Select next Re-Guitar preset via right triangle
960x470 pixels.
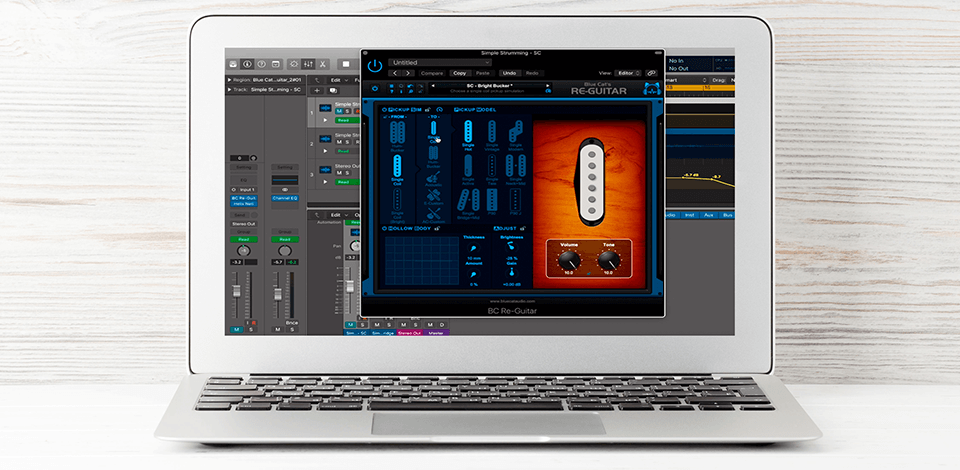[x=547, y=86]
